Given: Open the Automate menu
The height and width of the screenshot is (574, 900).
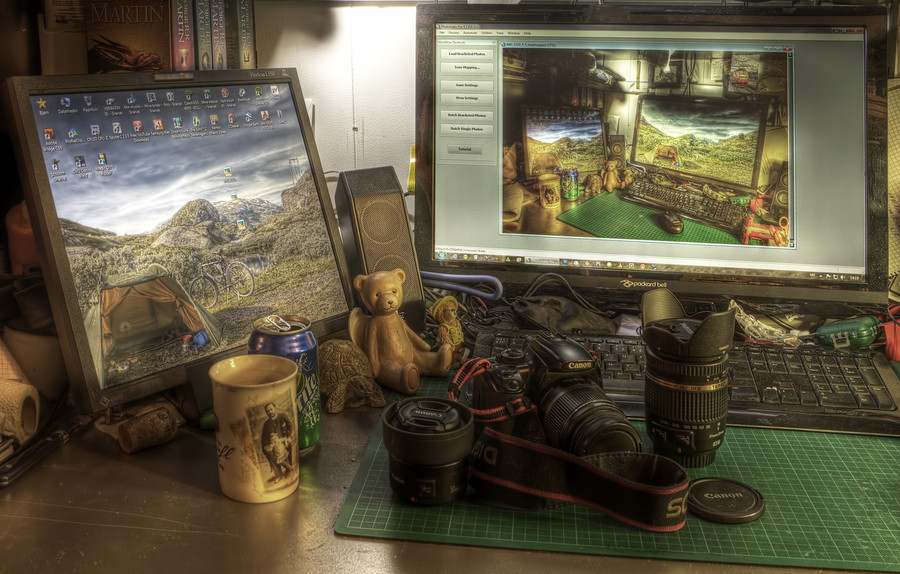Looking at the screenshot, I should 470,33.
